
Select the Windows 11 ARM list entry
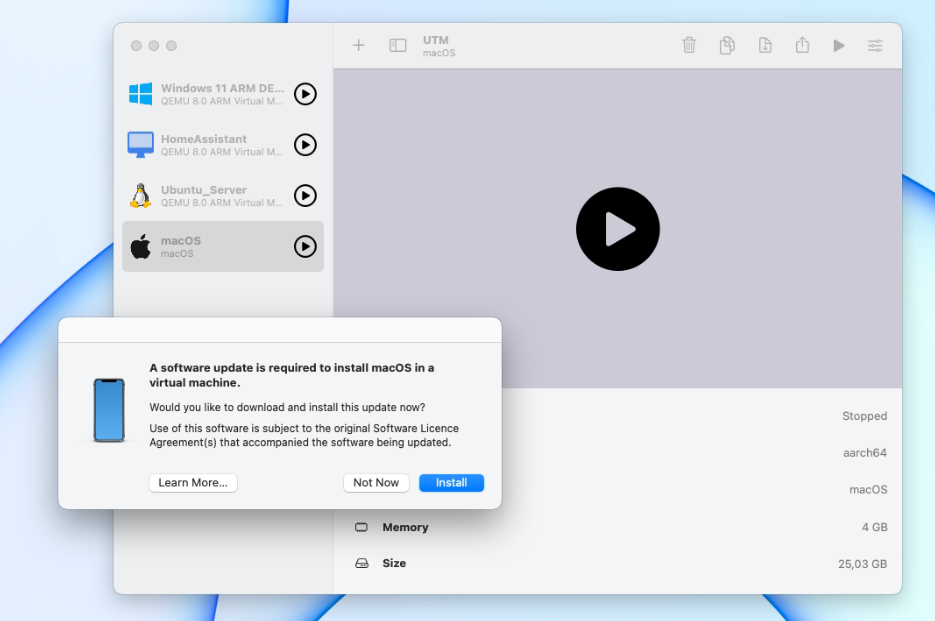[223, 94]
